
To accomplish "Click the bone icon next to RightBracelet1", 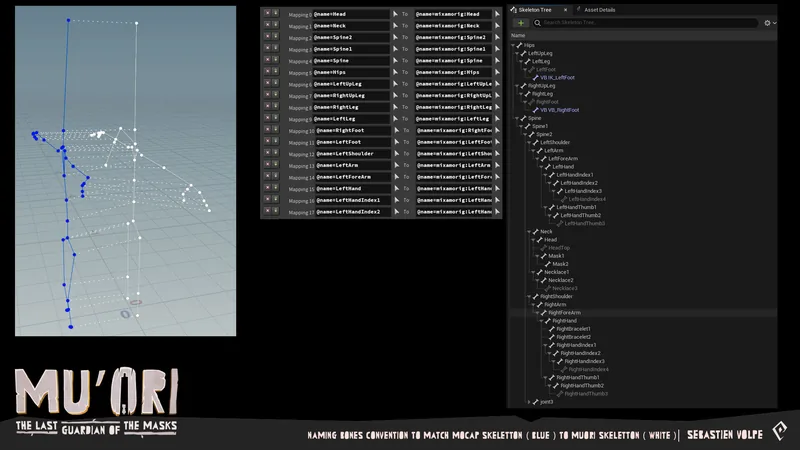I will [x=552, y=329].
